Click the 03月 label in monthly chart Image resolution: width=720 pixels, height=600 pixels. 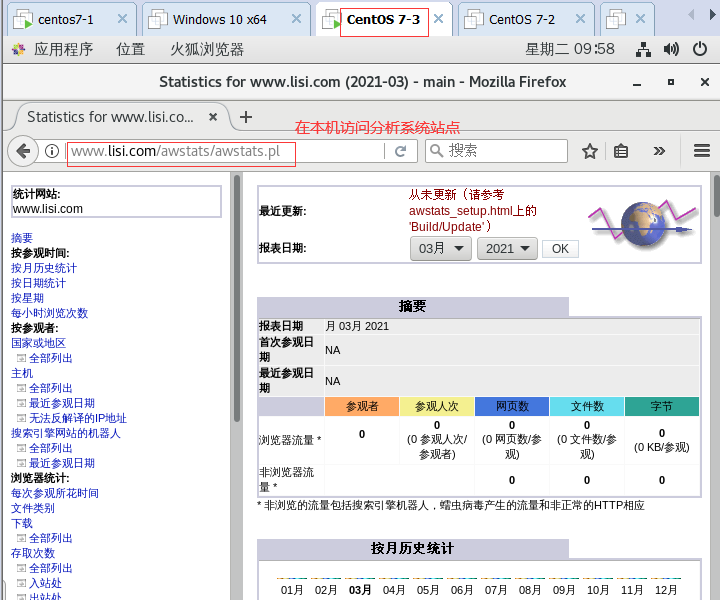(x=360, y=590)
